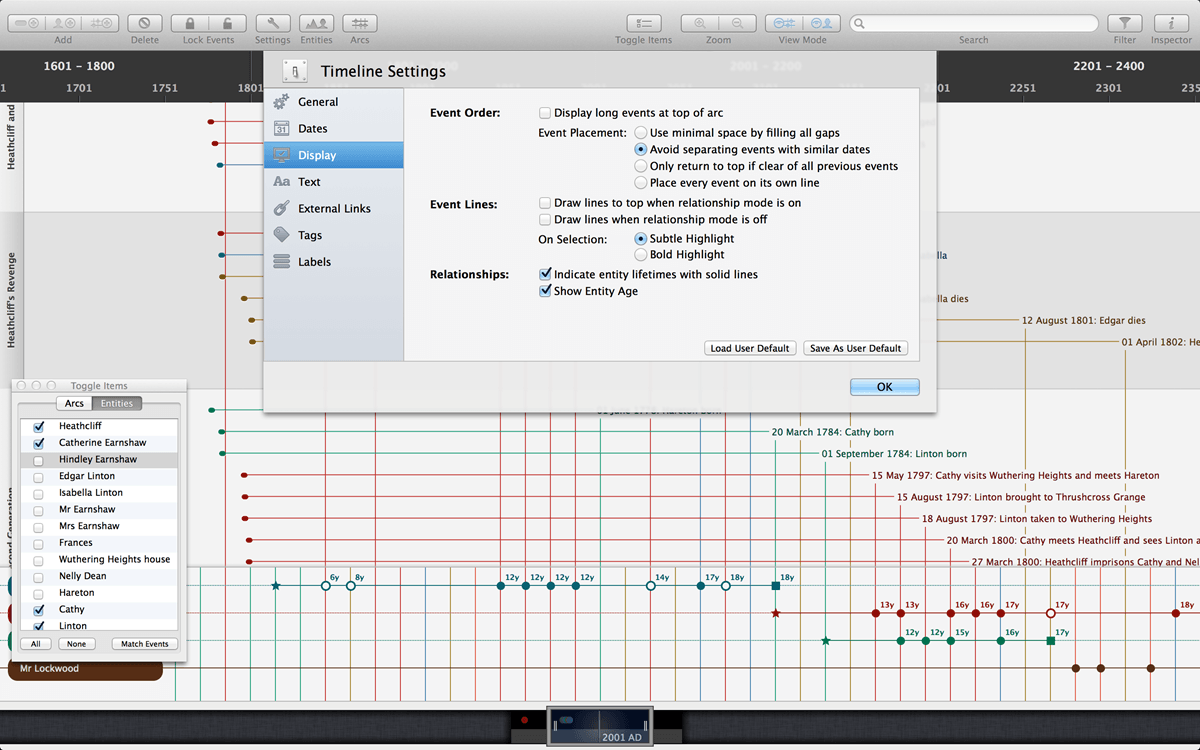Confirm settings with the OK button
The image size is (1200, 750).
[x=885, y=387]
